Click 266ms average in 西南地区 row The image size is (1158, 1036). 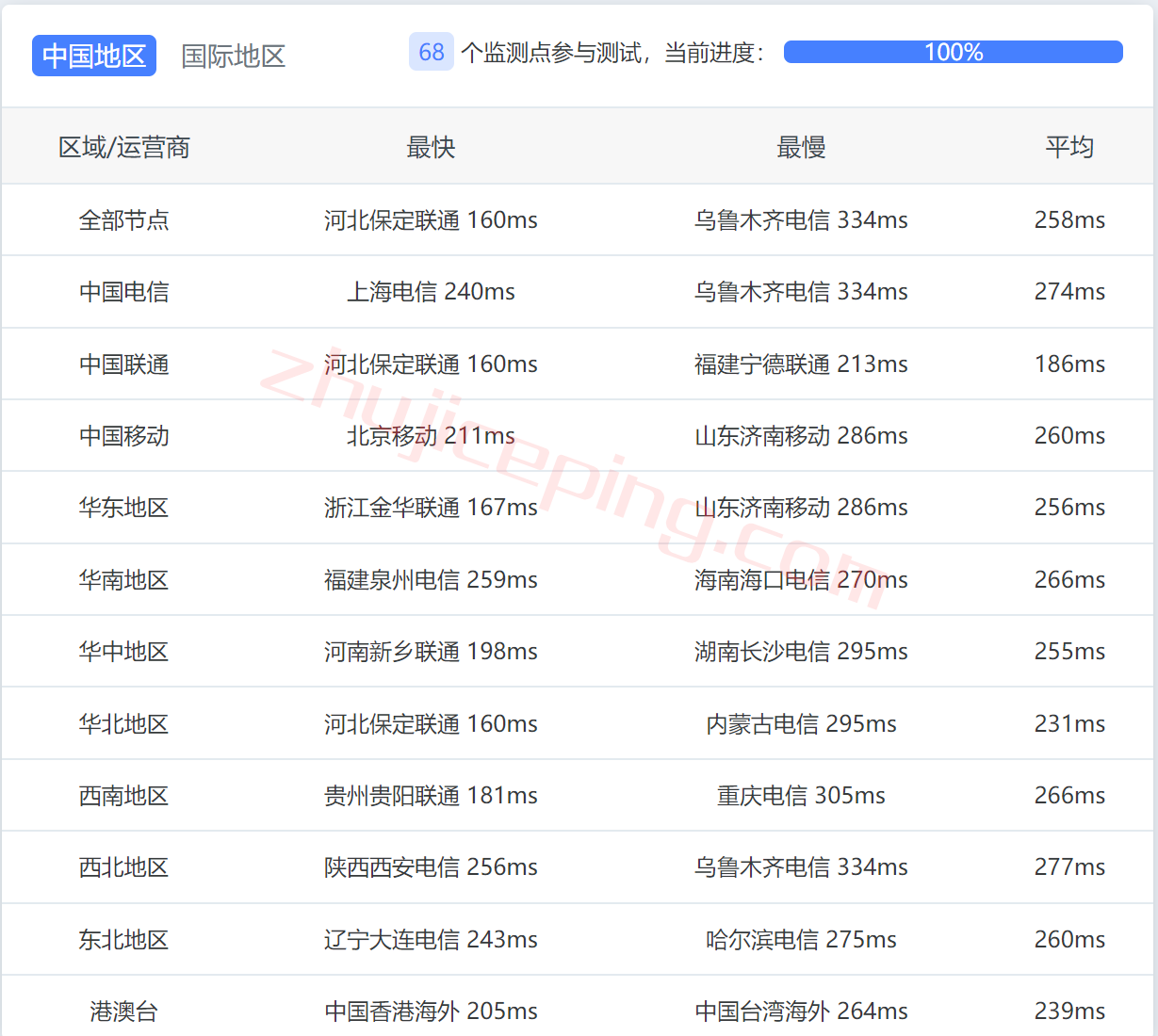pos(1069,795)
